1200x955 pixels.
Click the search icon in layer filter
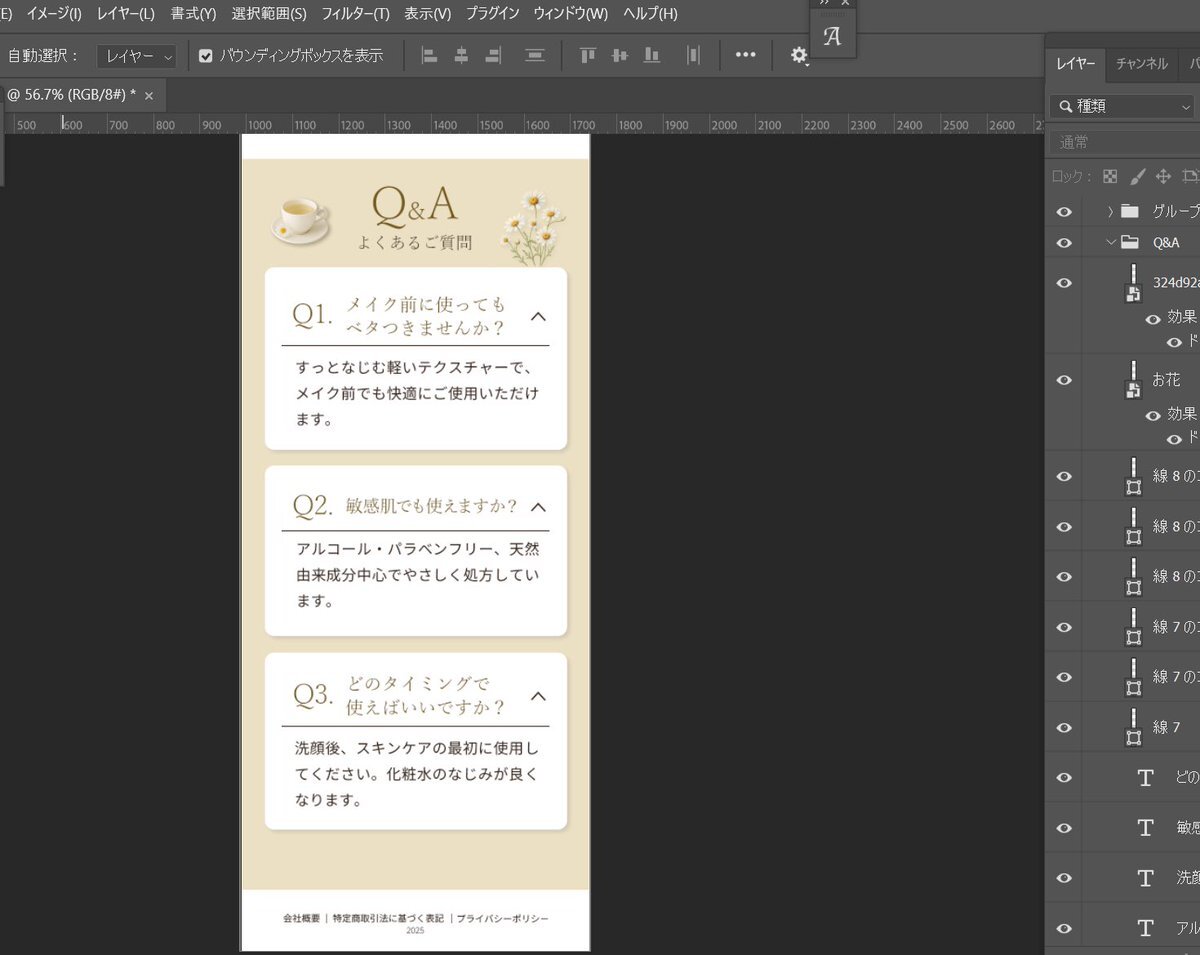point(1066,106)
